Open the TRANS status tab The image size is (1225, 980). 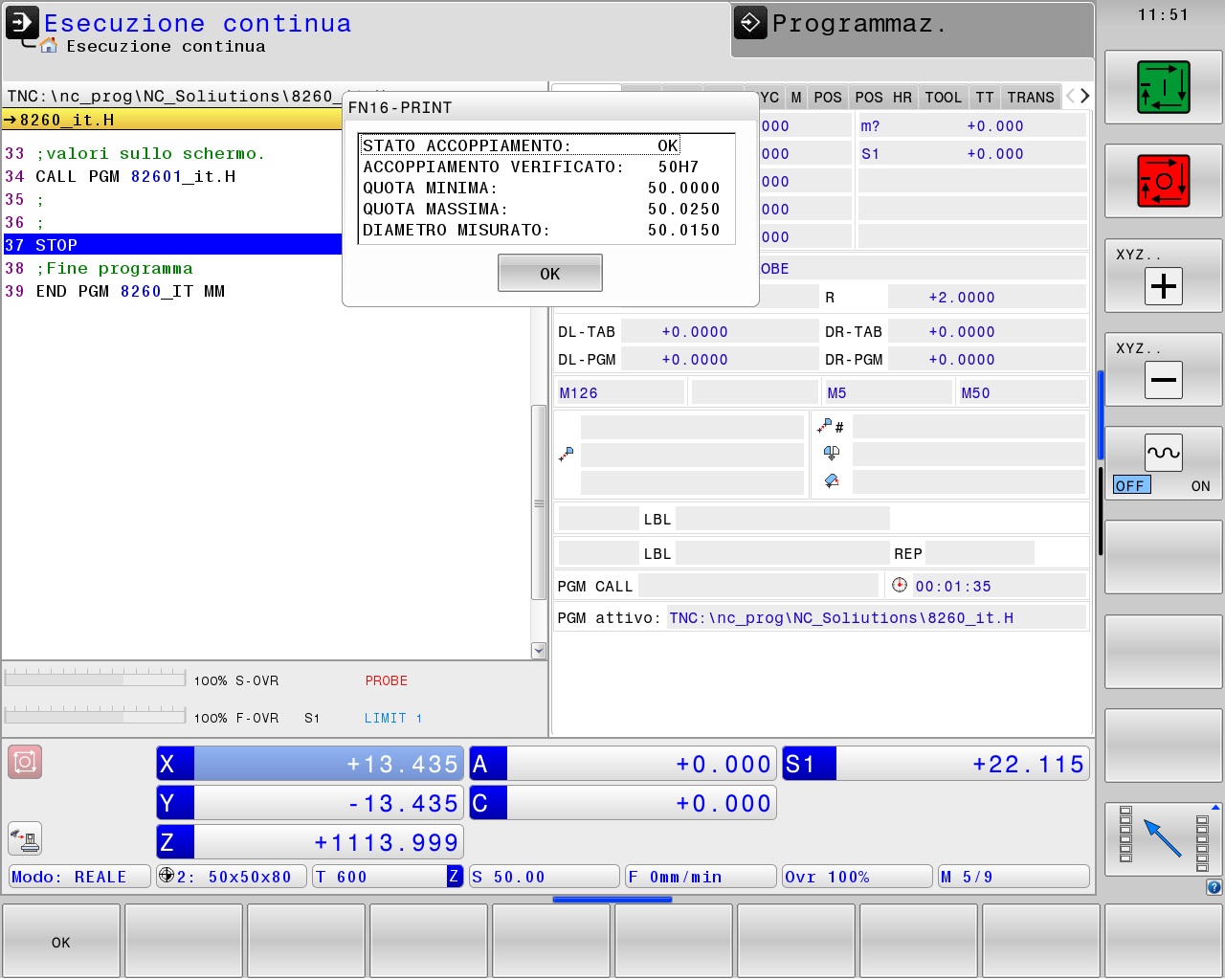pos(1031,97)
